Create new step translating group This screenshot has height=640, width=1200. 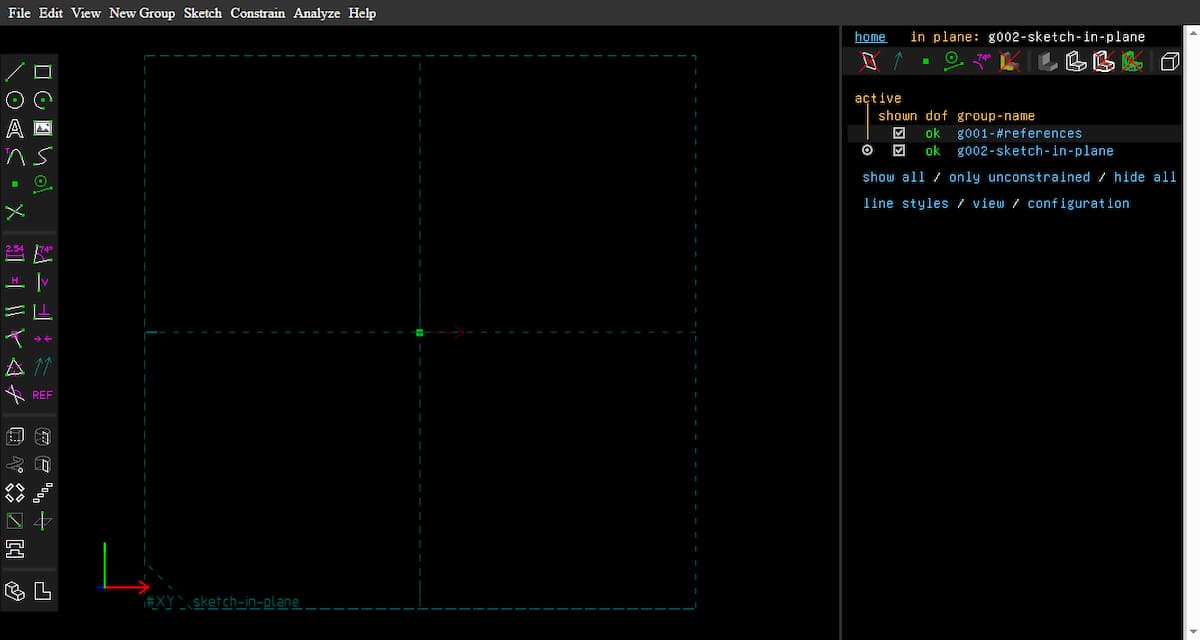pyautogui.click(x=43, y=492)
